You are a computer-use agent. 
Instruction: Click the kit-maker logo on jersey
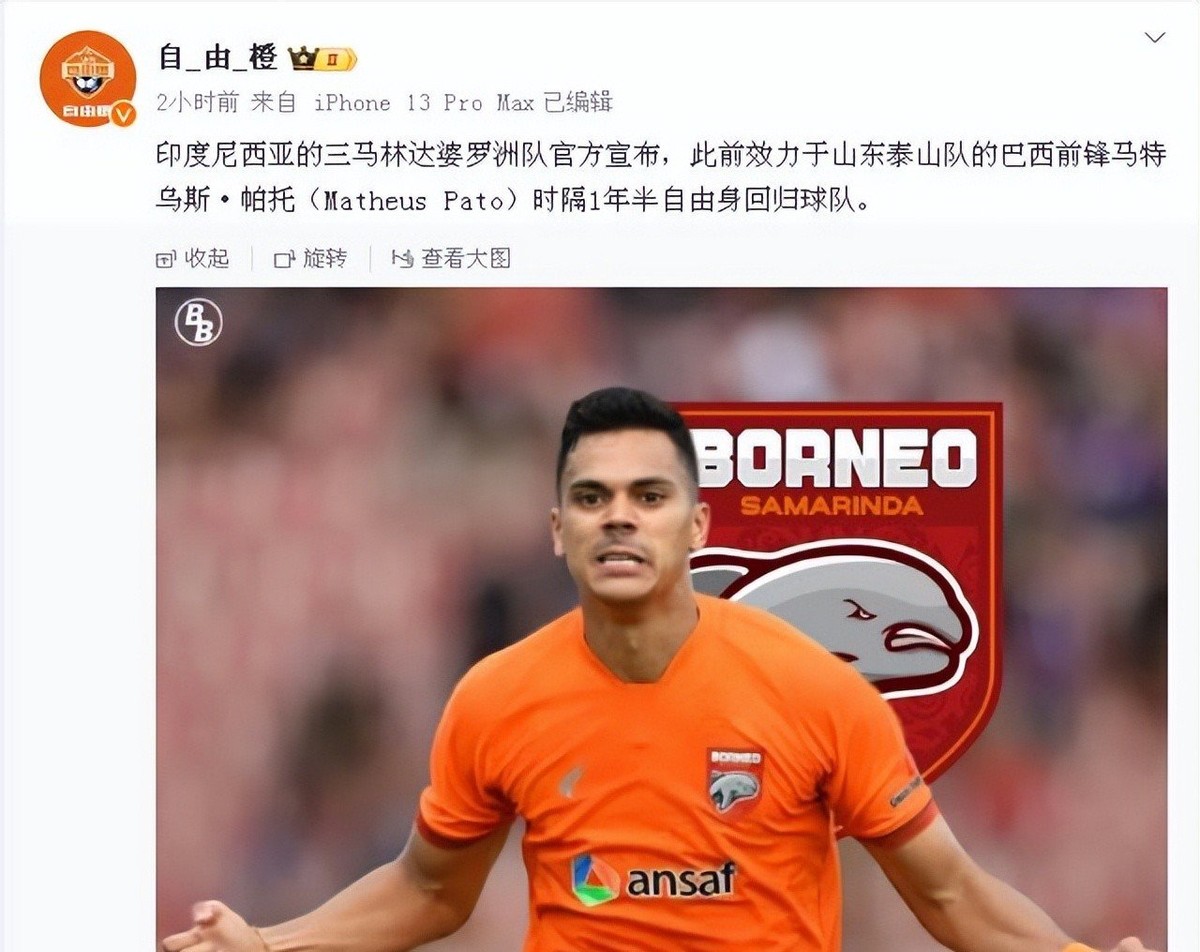click(571, 782)
